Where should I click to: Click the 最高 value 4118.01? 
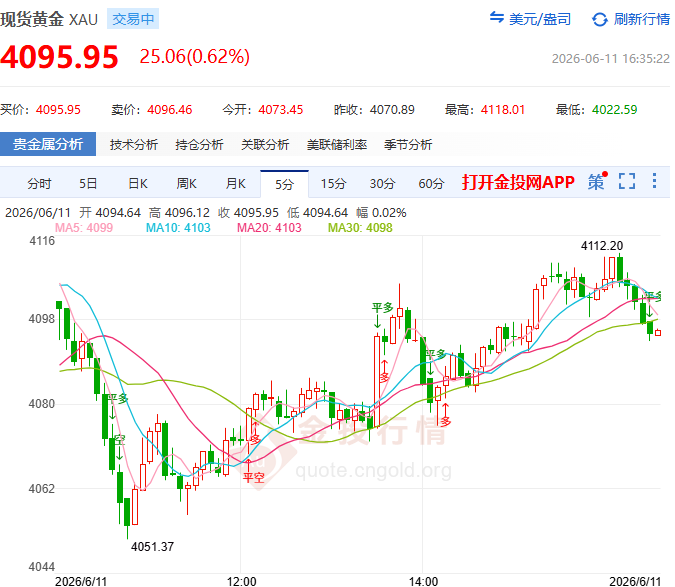click(503, 110)
